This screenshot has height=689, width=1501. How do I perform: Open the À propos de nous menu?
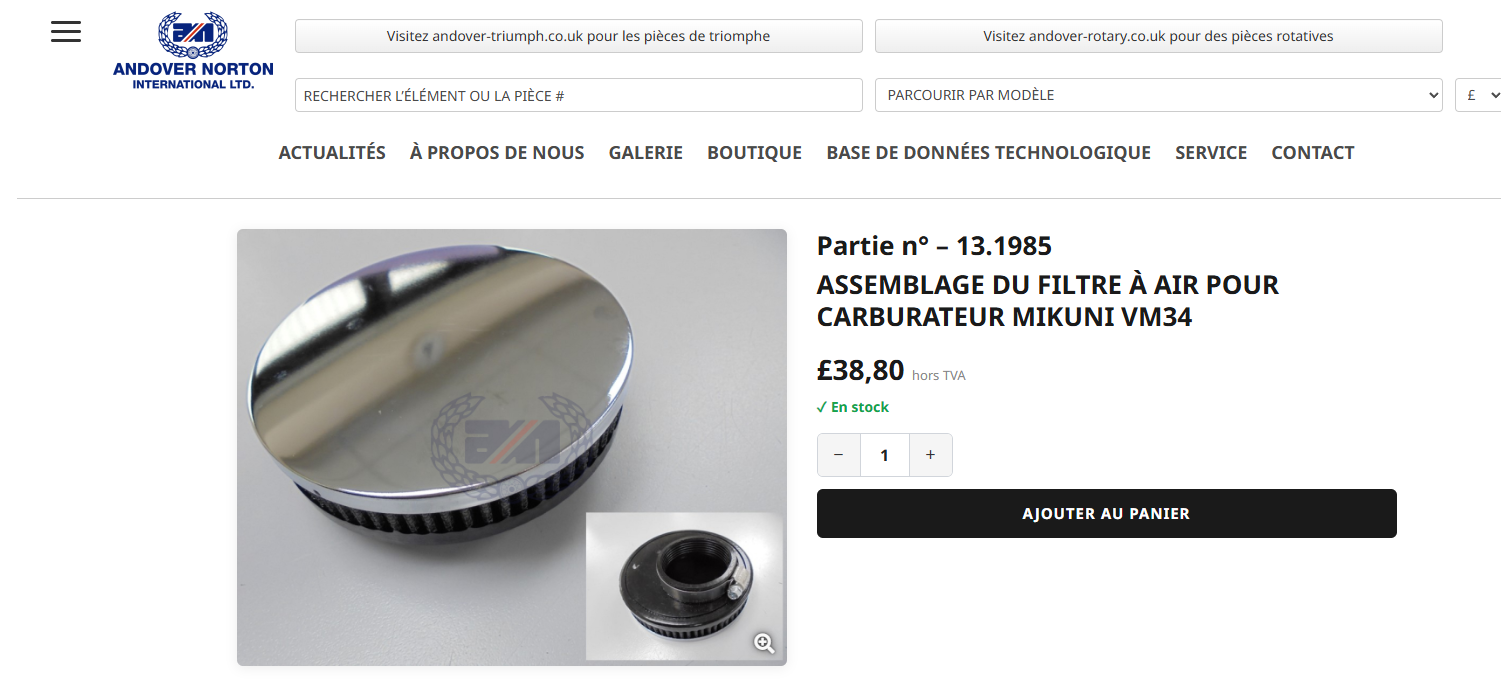pyautogui.click(x=497, y=153)
